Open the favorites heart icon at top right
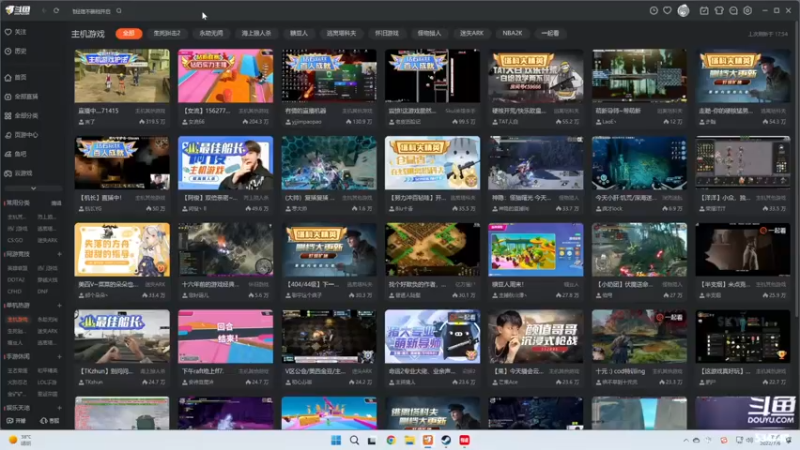This screenshot has height=450, width=800. (667, 11)
